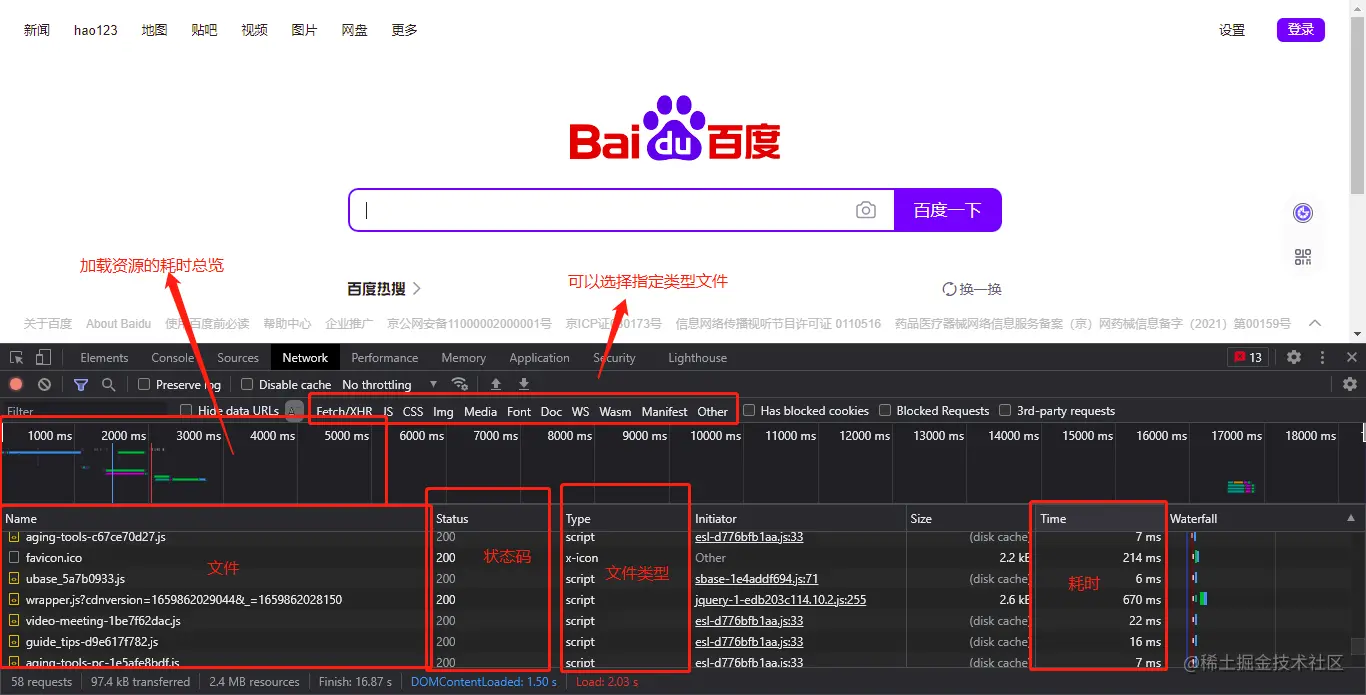Screen dimensions: 1366x695
Task: Click the 13 issues badge
Action: coord(1247,357)
